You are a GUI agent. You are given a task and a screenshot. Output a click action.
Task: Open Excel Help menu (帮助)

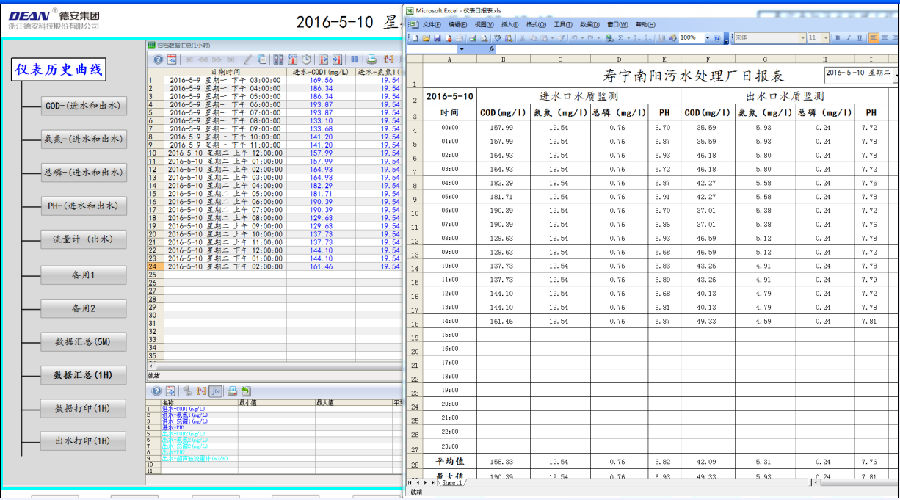(x=645, y=24)
